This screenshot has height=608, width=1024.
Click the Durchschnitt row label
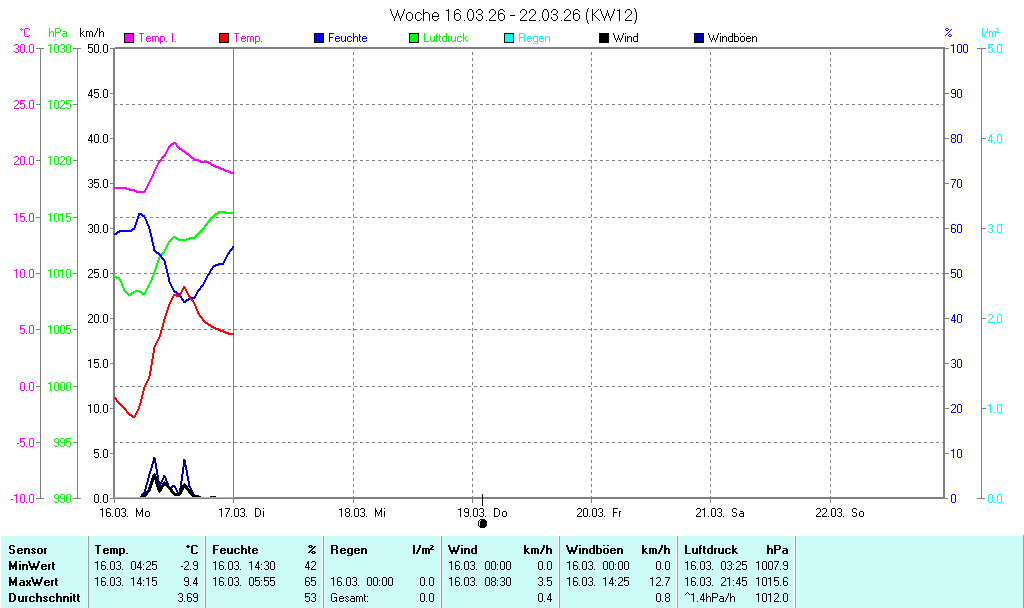[40, 598]
